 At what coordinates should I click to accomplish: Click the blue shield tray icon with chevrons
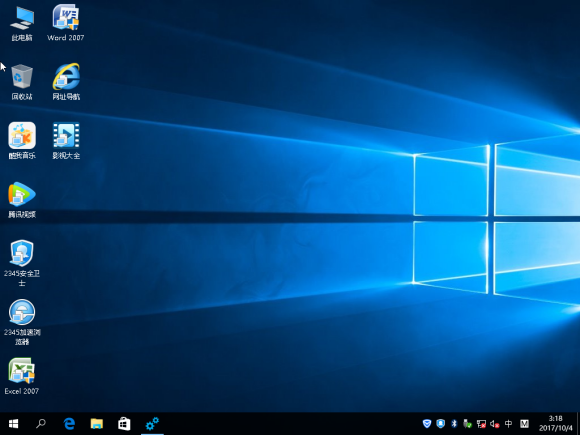pyautogui.click(x=427, y=424)
